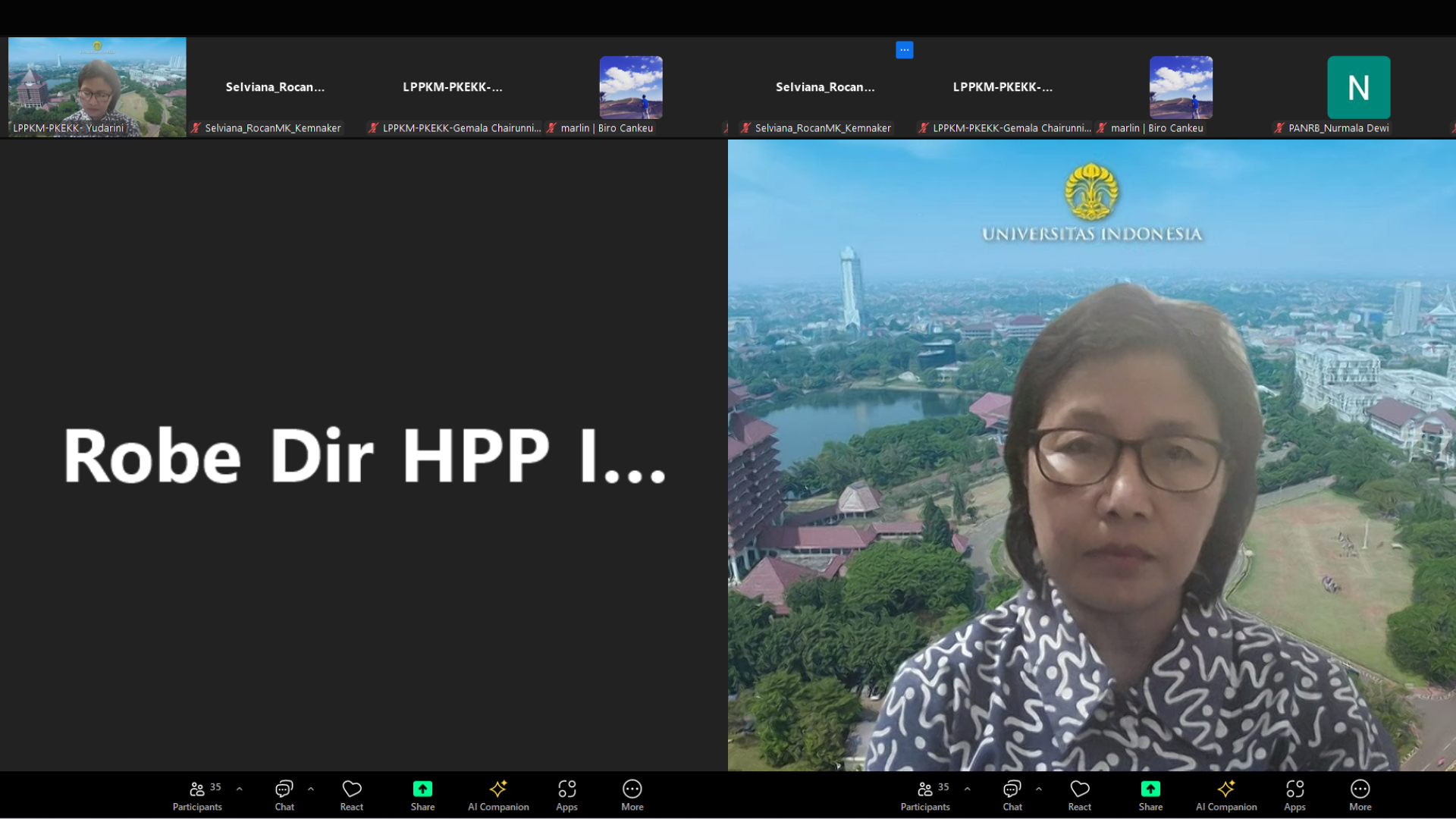1456x819 pixels.
Task: Select LPPKM-PKEKK-Gemala tile in right strip
Action: point(1003,86)
